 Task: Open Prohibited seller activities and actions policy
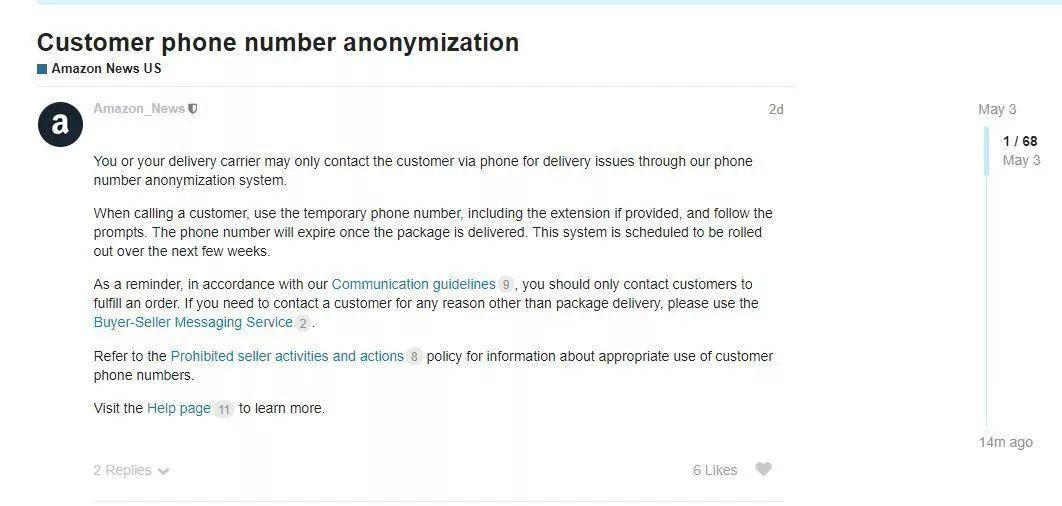(287, 356)
